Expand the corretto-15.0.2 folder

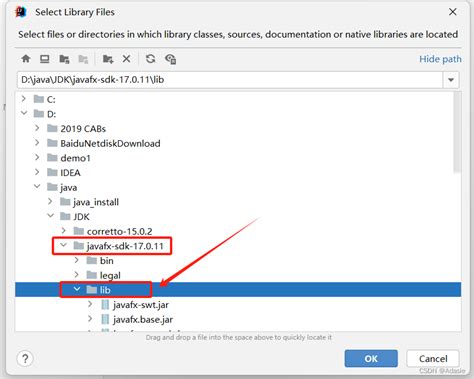[63, 231]
